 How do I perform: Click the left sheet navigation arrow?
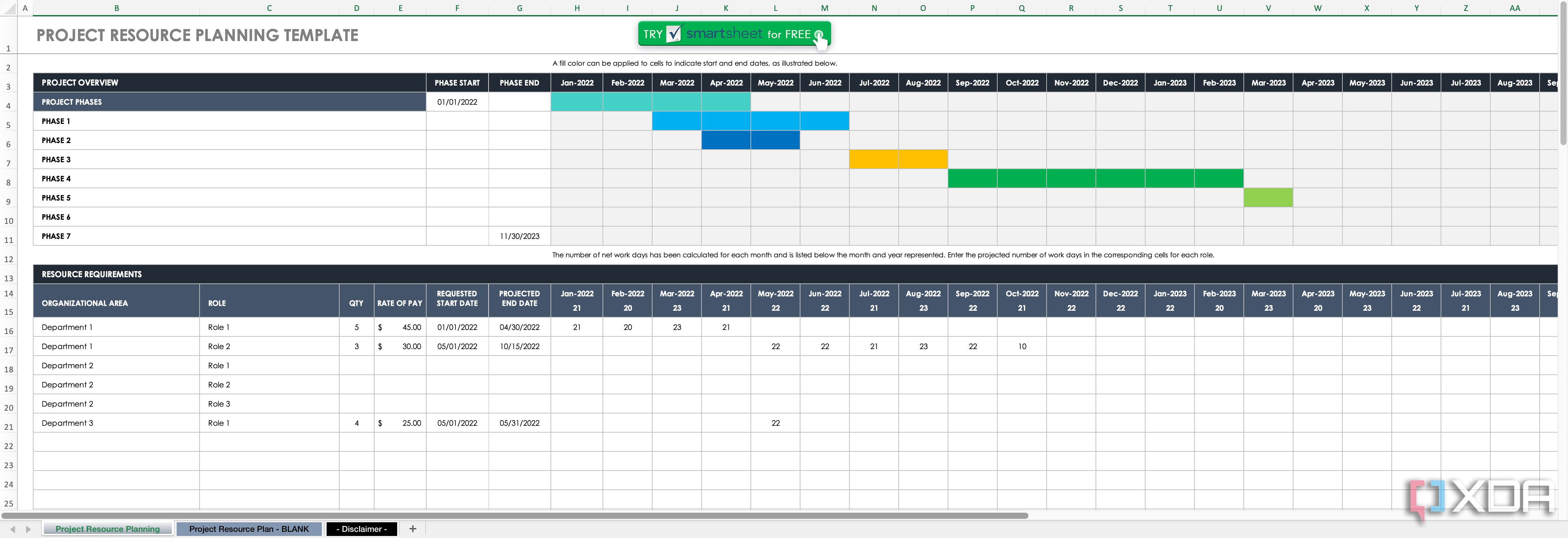[12, 529]
